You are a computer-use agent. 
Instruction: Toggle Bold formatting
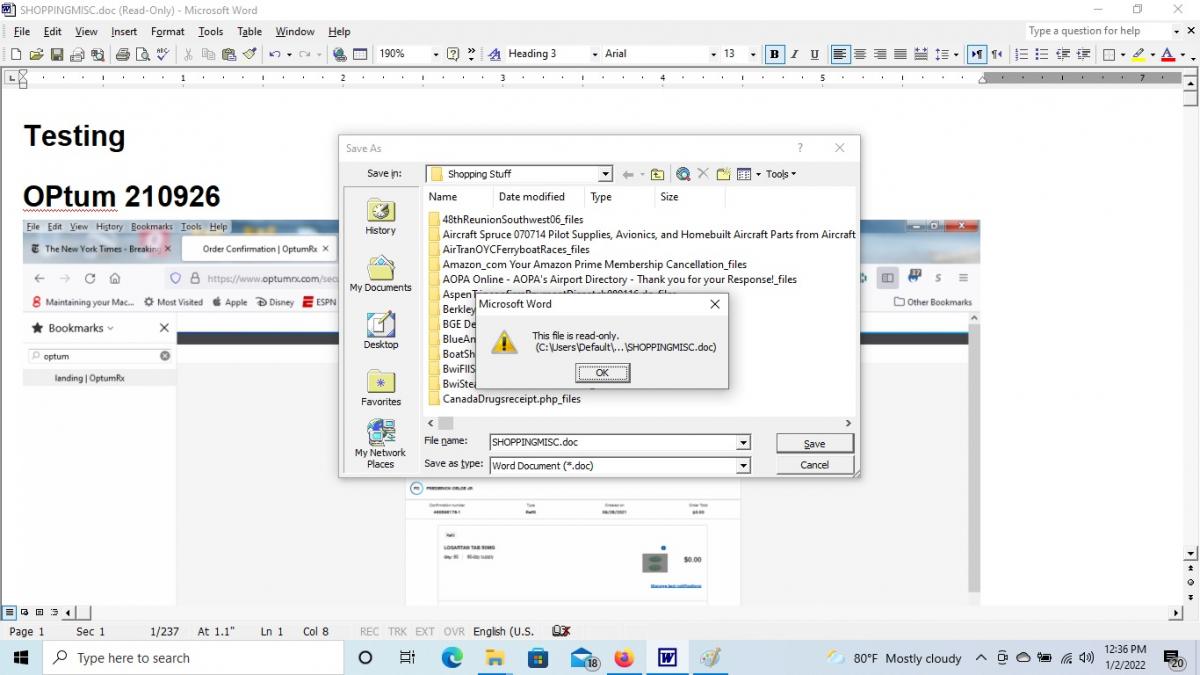tap(774, 54)
